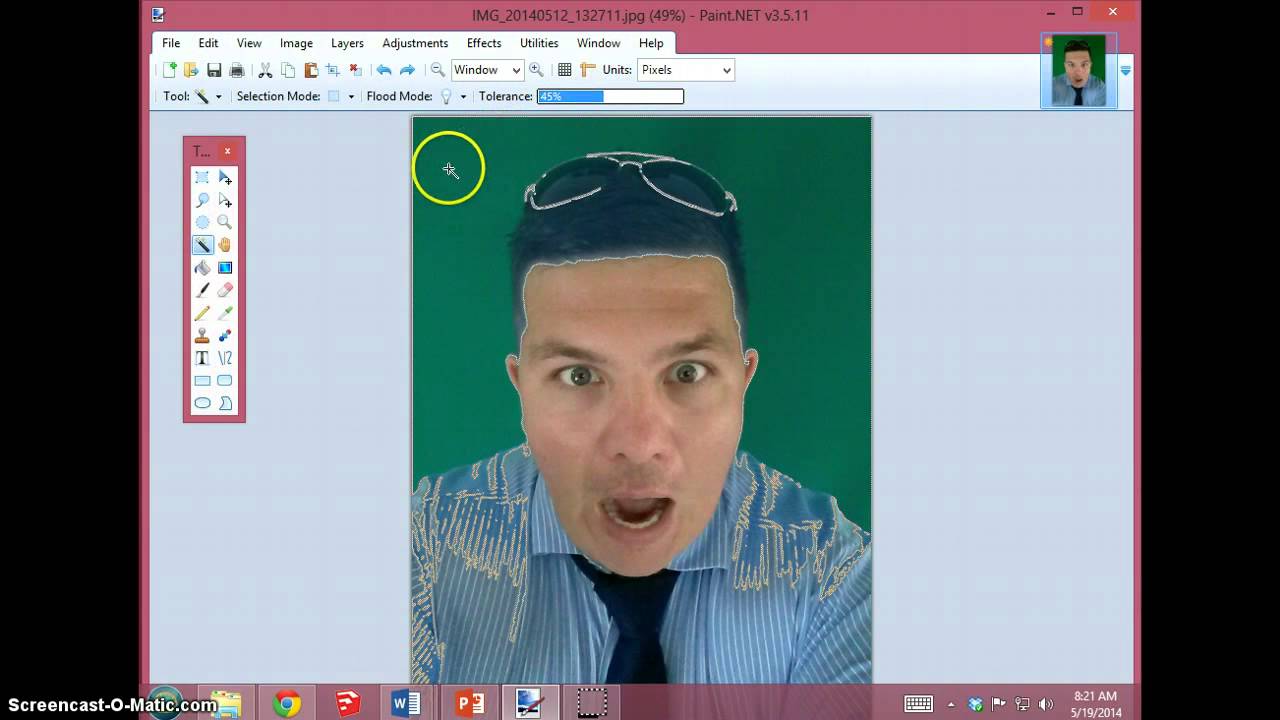This screenshot has height=720, width=1280.
Task: Open the Tool chooser dropdown
Action: click(208, 96)
